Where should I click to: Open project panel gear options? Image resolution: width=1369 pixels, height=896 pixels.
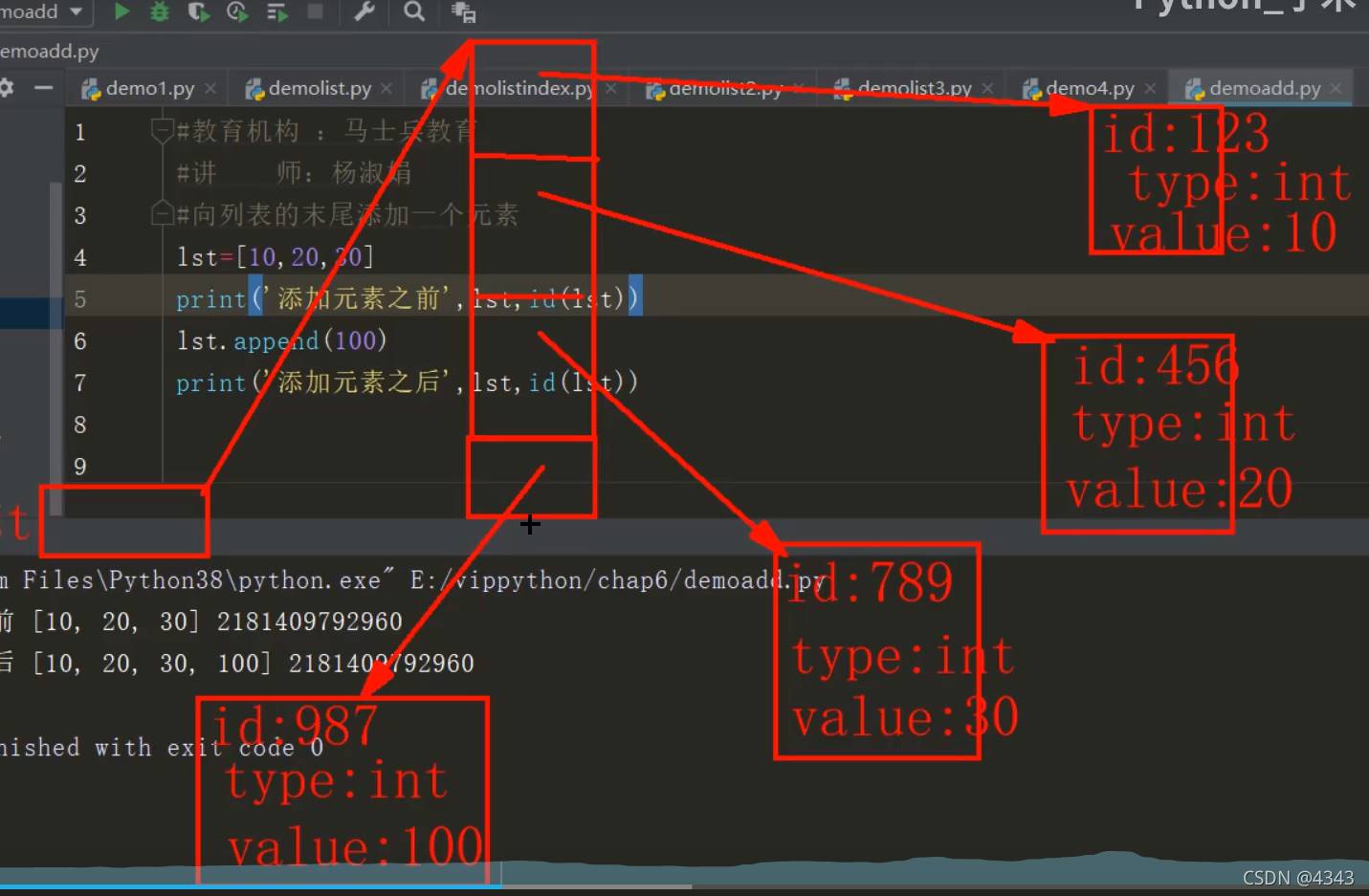coord(7,88)
